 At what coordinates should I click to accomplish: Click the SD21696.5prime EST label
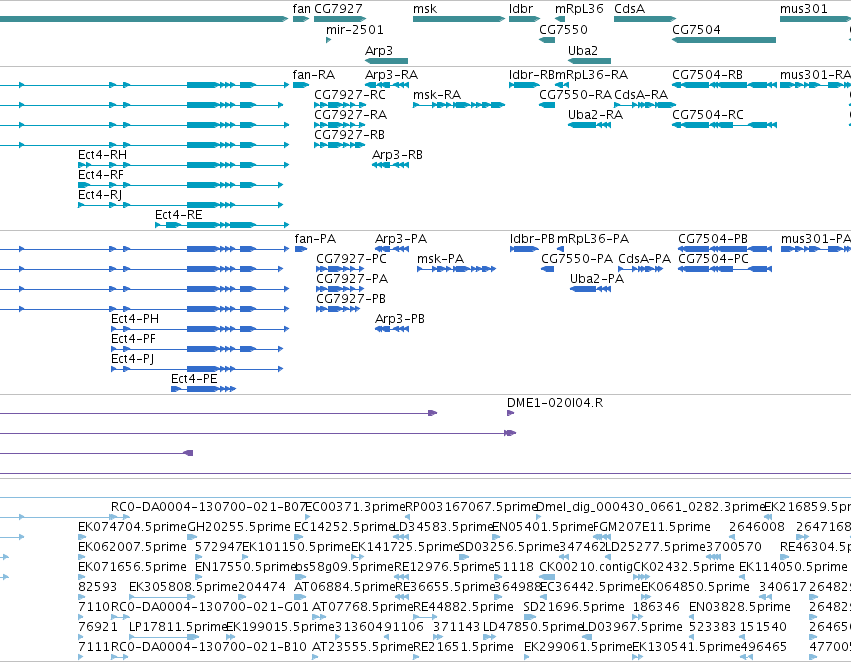(x=574, y=607)
